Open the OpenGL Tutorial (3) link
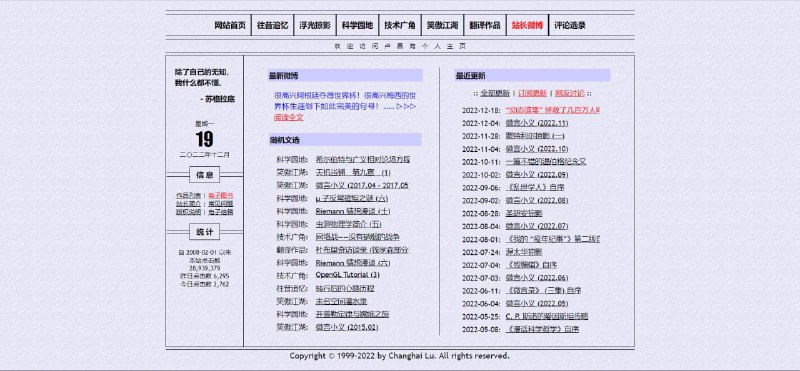The image size is (800, 371). coord(347,275)
